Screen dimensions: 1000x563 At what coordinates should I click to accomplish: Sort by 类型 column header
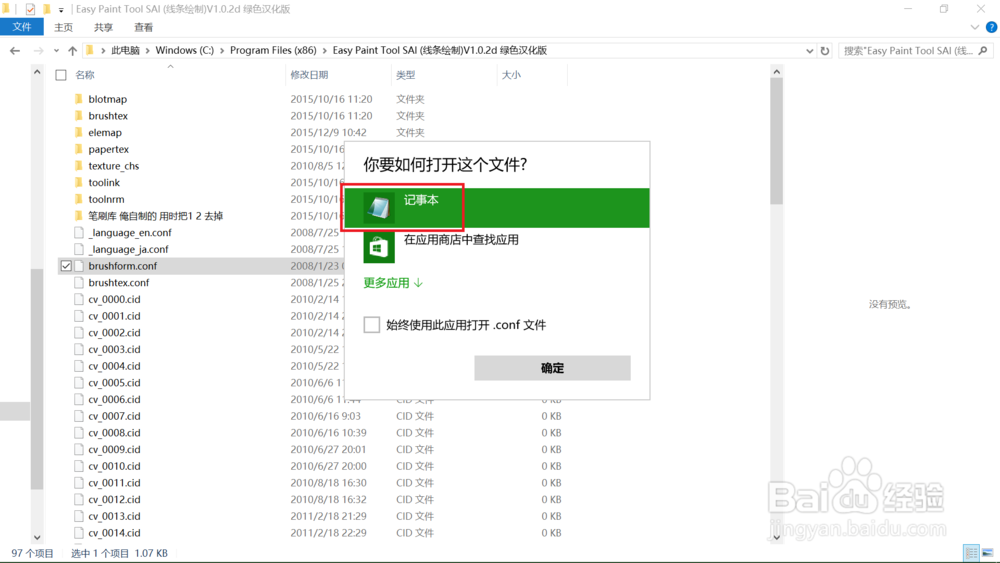(406, 75)
